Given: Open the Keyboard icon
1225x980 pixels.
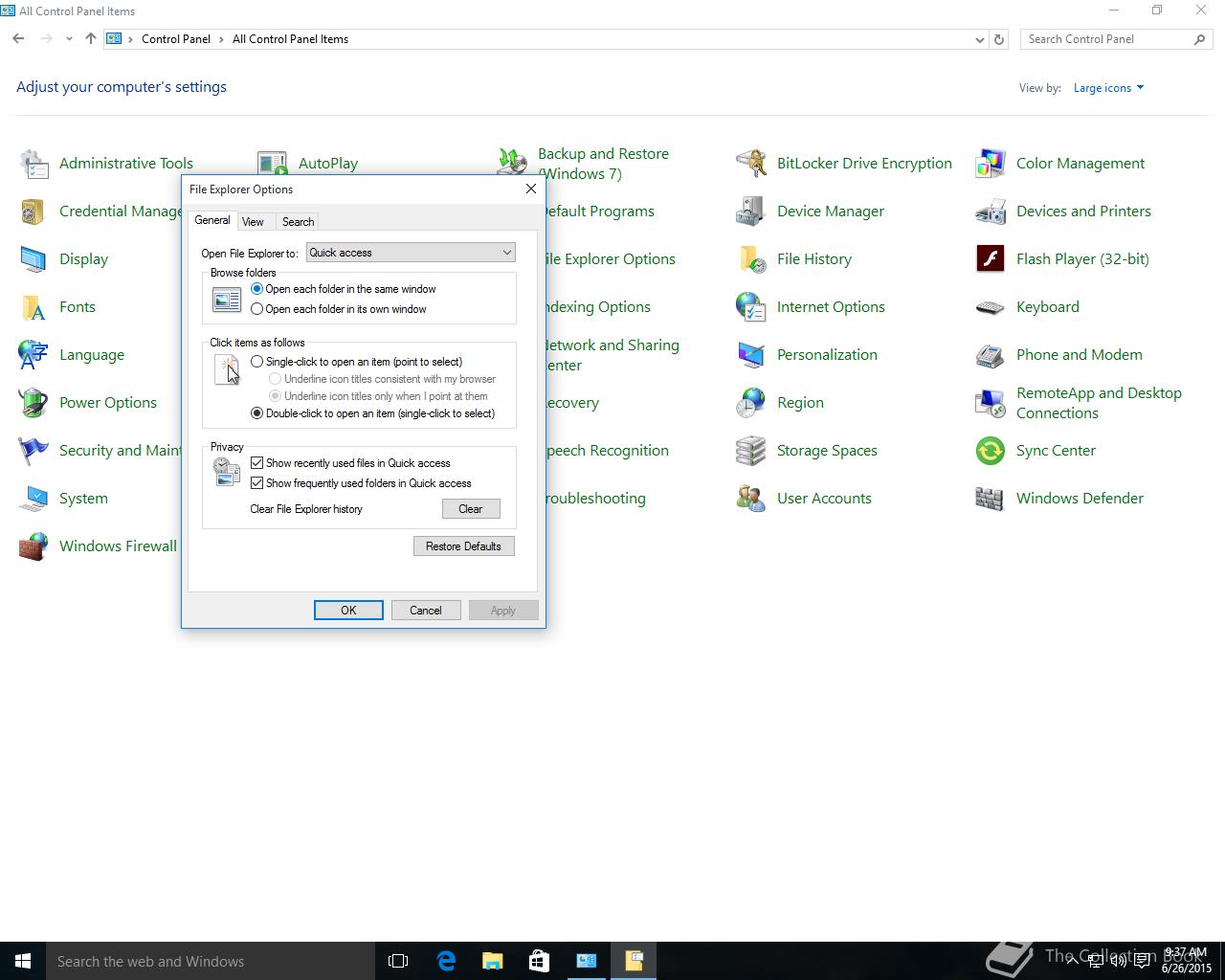Looking at the screenshot, I should tap(991, 307).
